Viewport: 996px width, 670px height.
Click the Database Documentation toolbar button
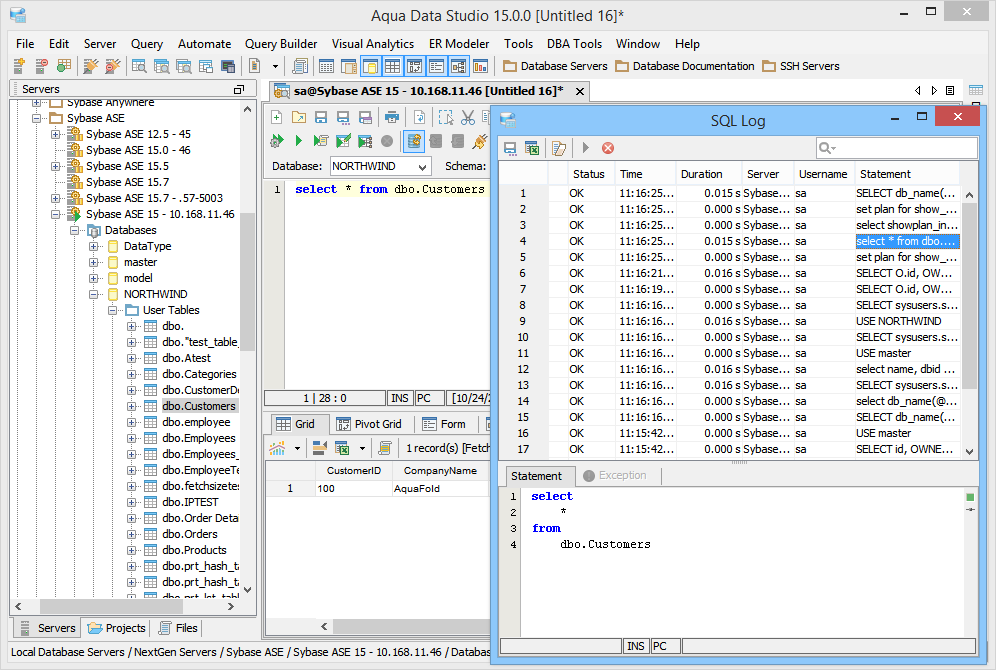(685, 66)
